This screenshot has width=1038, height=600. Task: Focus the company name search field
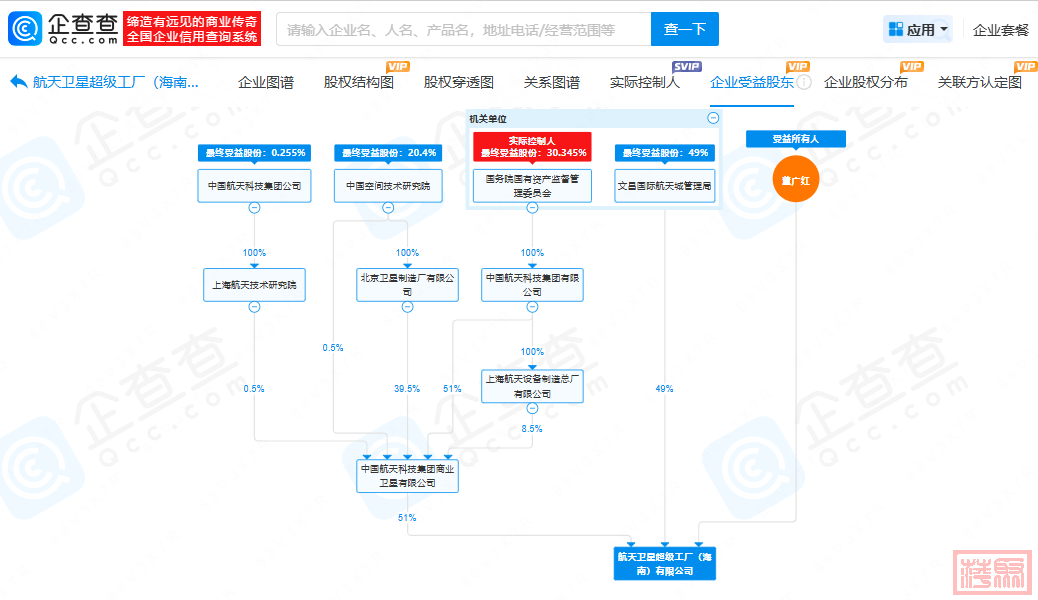(464, 29)
